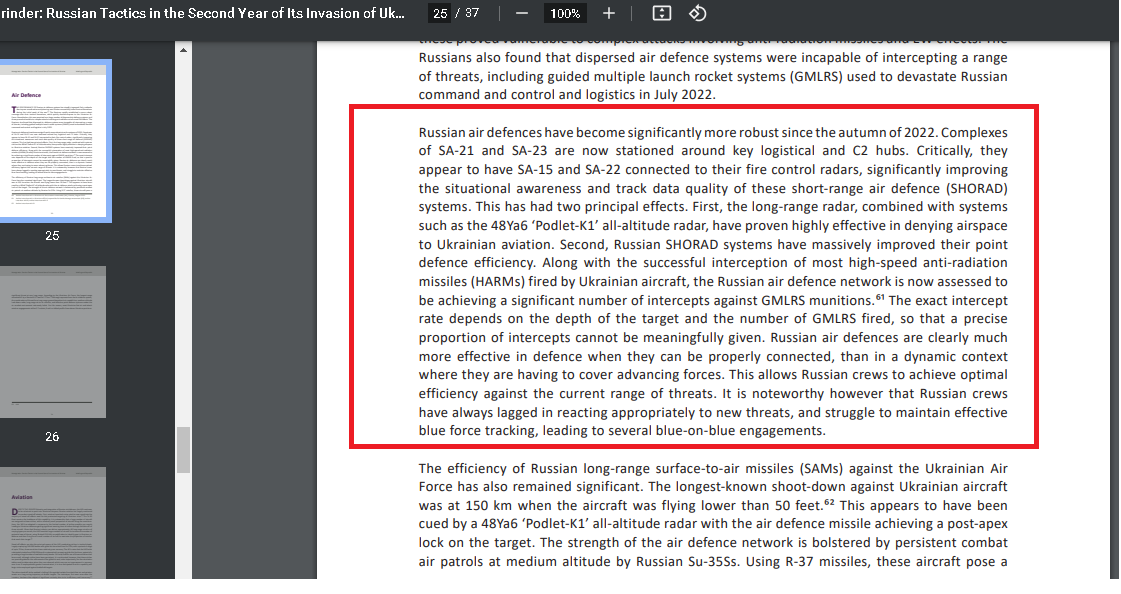Click footnote reference 62 in text
Screen dimensions: 1121x594
[829, 502]
